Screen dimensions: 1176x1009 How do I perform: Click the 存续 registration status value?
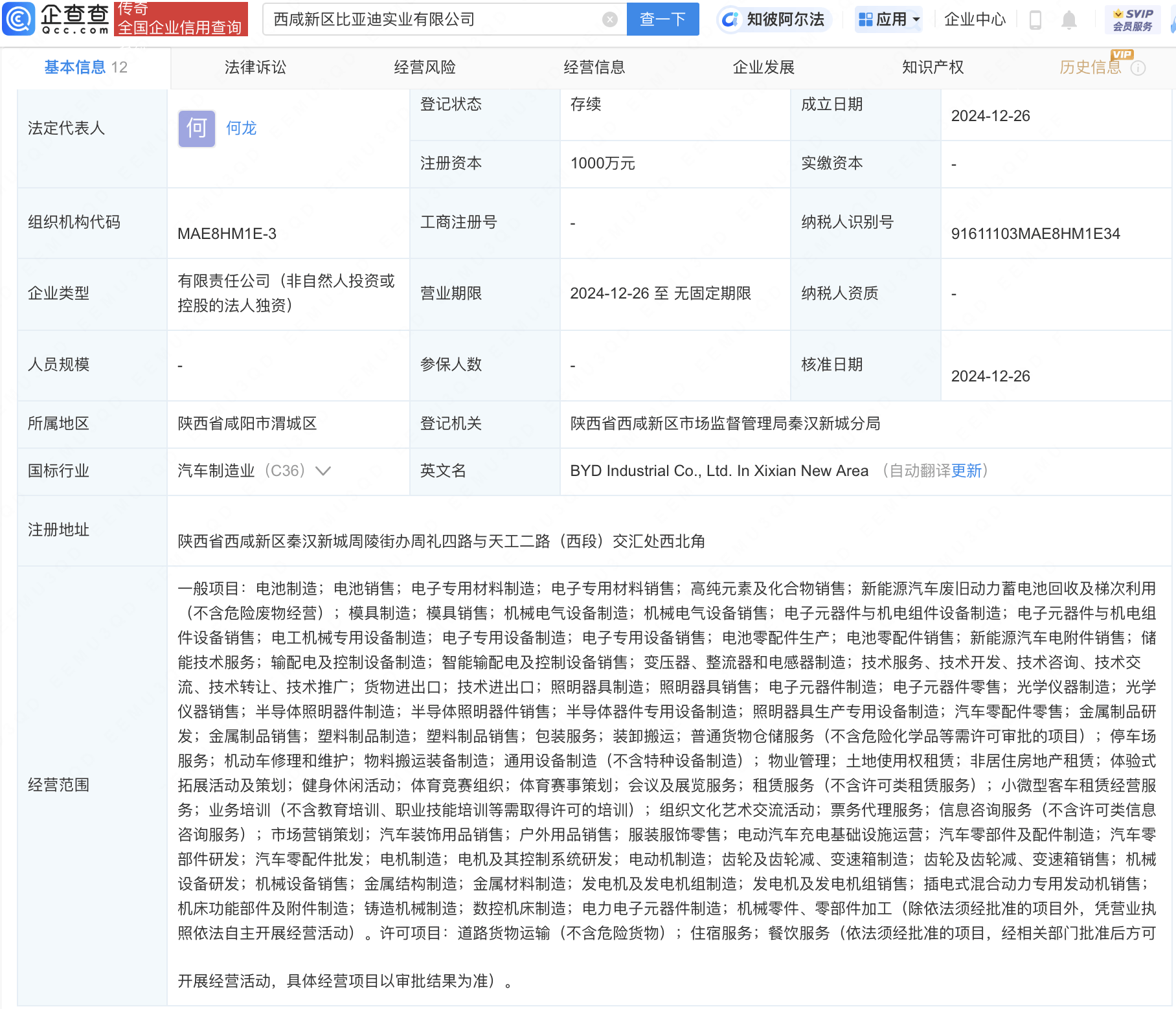point(586,104)
